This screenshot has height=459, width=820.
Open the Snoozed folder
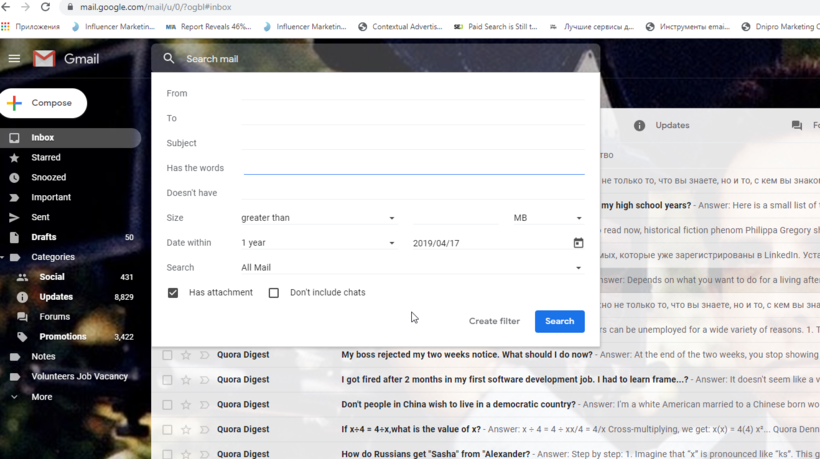pyautogui.click(x=48, y=178)
